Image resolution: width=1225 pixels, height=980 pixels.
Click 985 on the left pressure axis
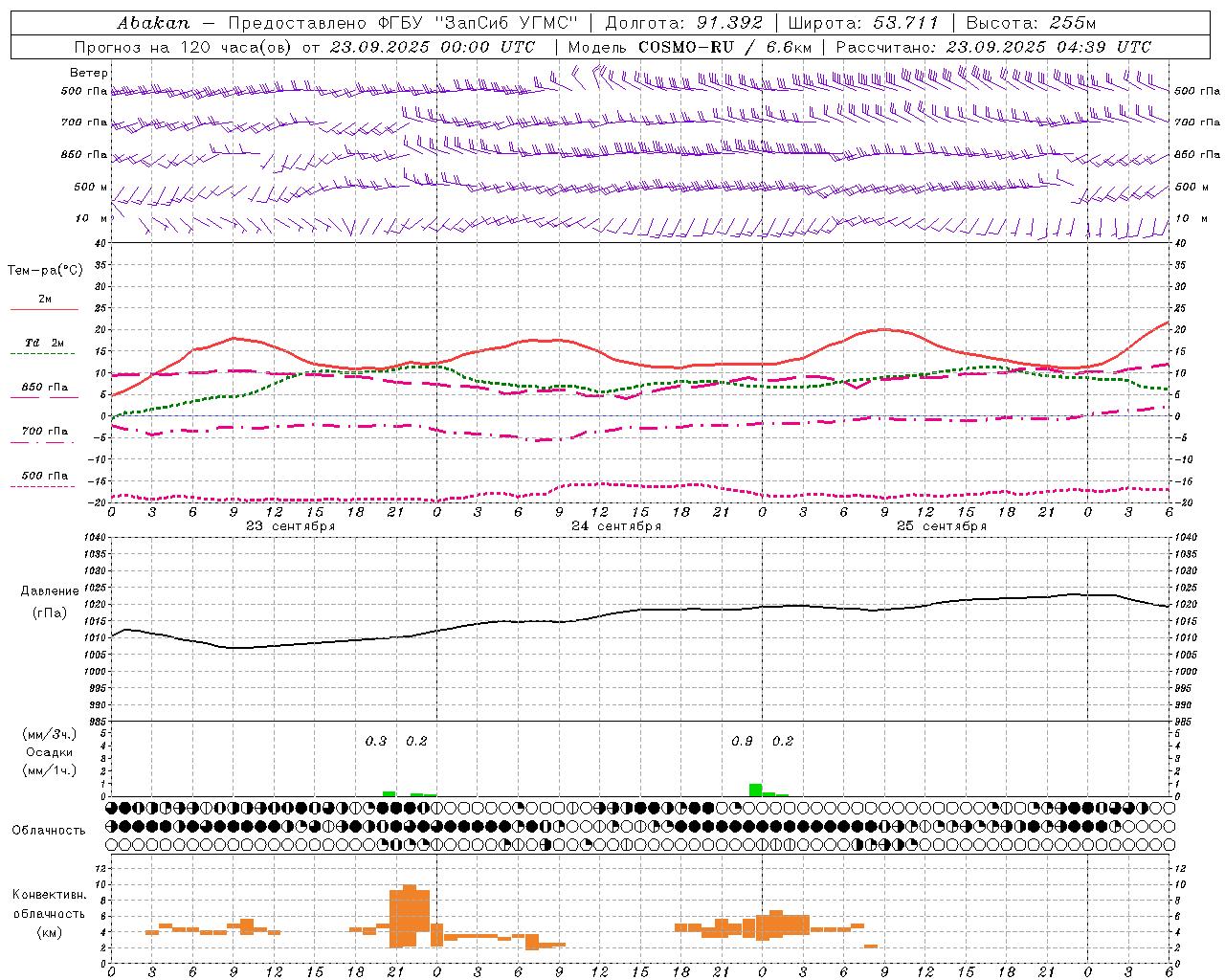pos(96,722)
